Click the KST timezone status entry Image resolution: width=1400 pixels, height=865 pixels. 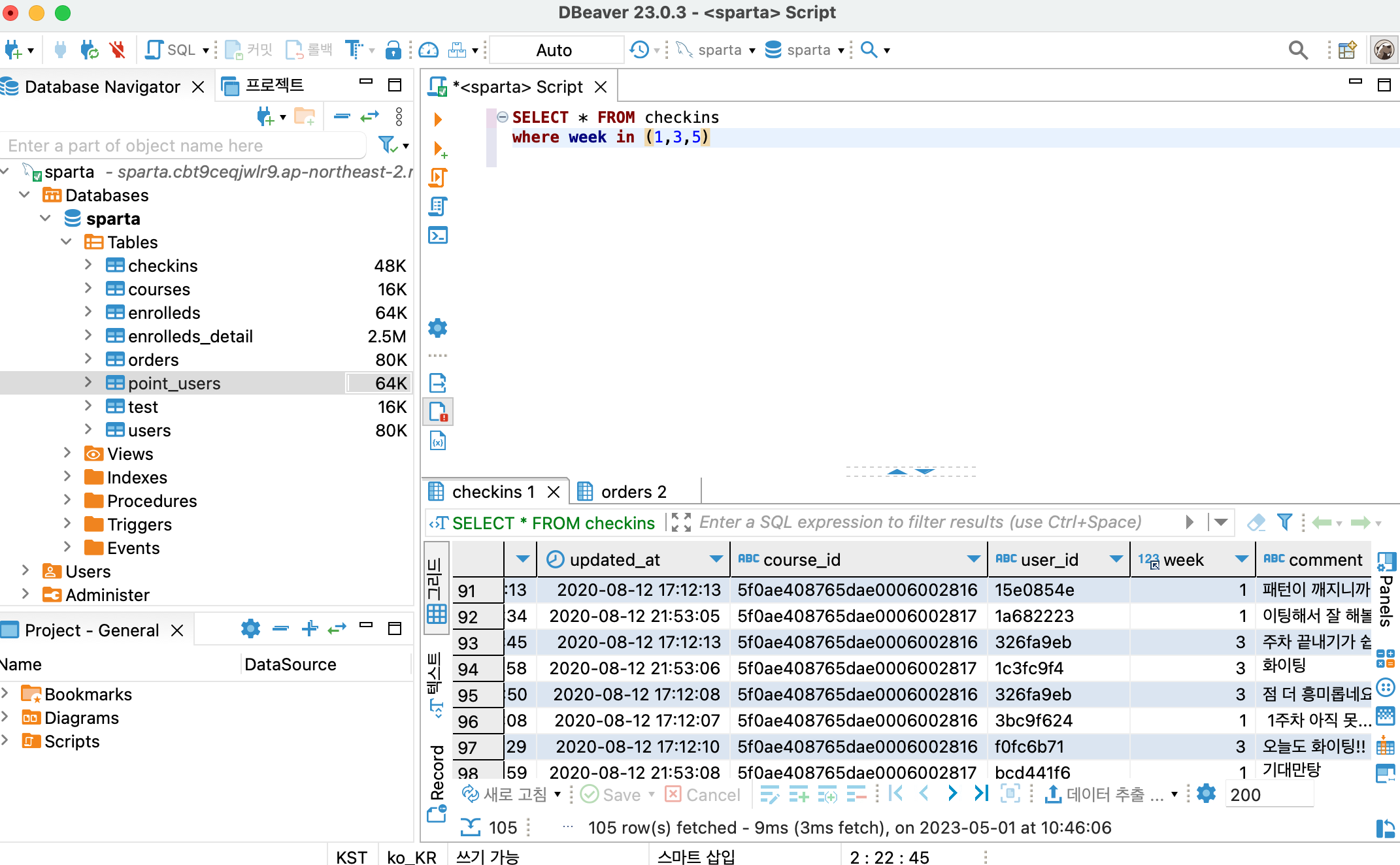(352, 857)
